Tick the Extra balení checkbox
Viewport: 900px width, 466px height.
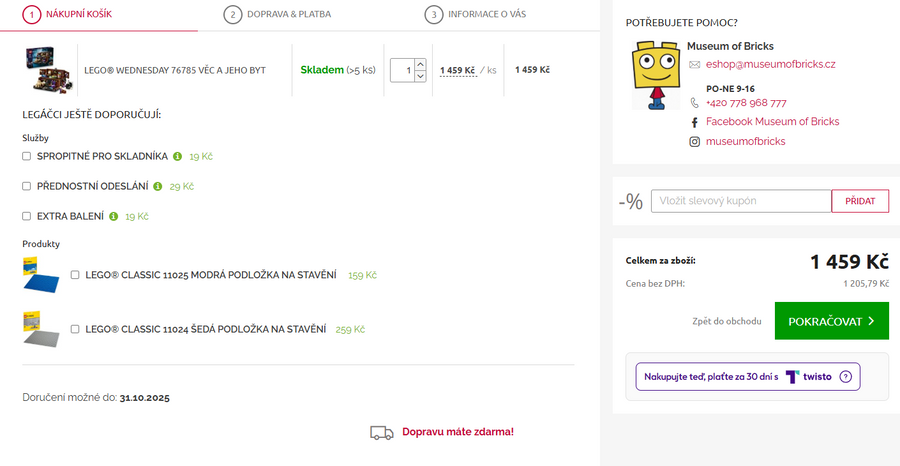pyautogui.click(x=27, y=216)
